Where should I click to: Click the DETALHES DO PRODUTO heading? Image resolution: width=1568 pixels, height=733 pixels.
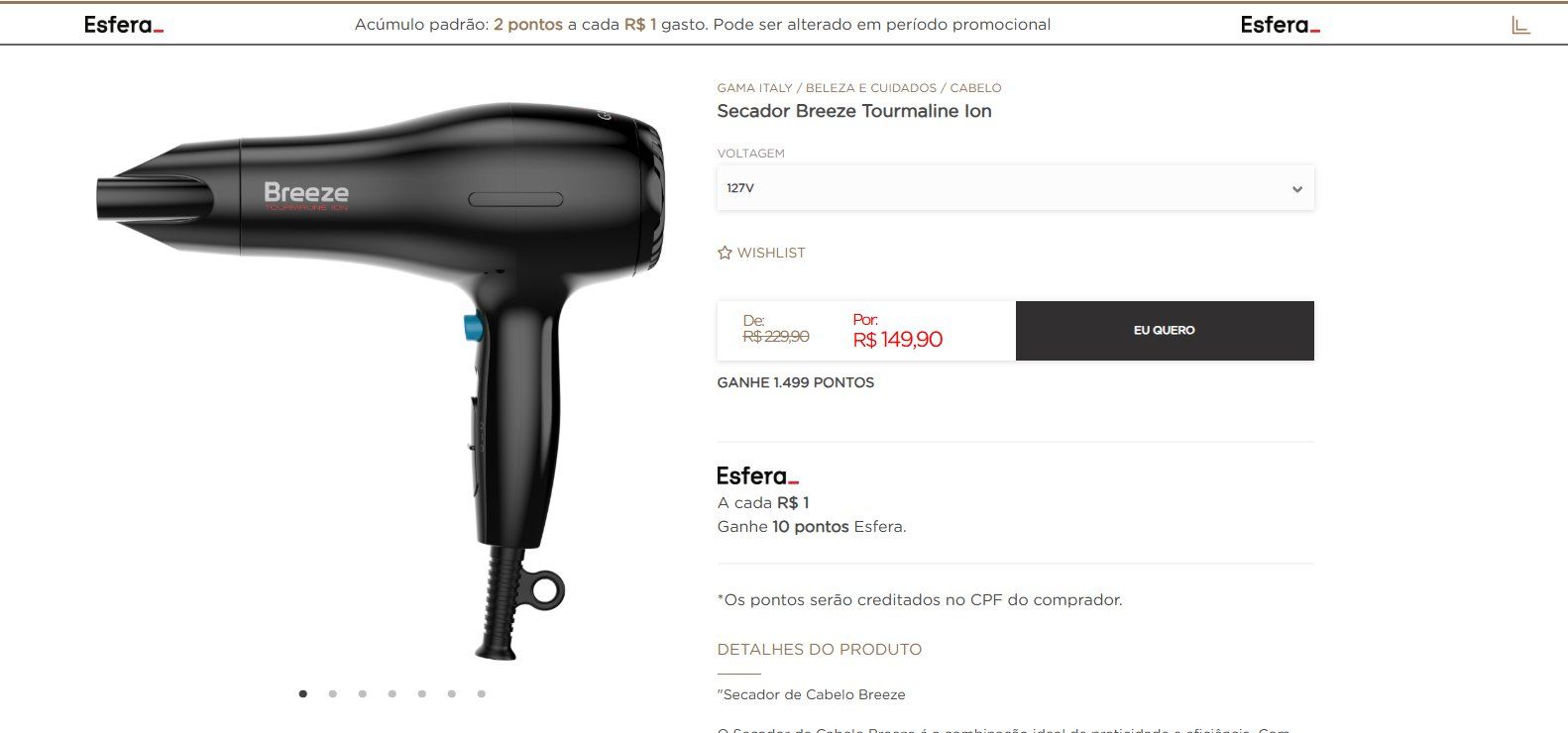(x=819, y=650)
